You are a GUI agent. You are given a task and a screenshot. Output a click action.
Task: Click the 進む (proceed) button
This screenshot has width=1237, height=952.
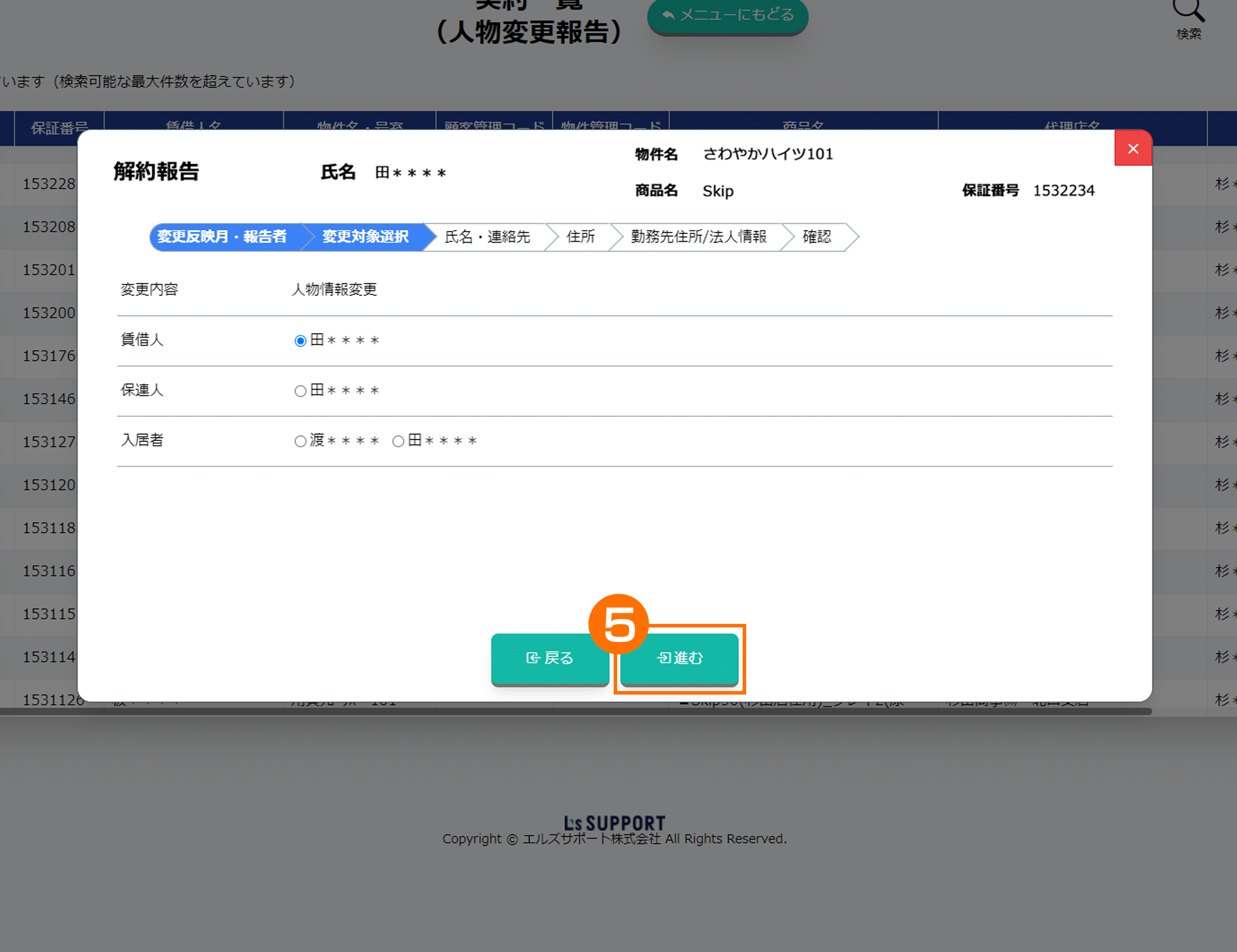(x=679, y=658)
